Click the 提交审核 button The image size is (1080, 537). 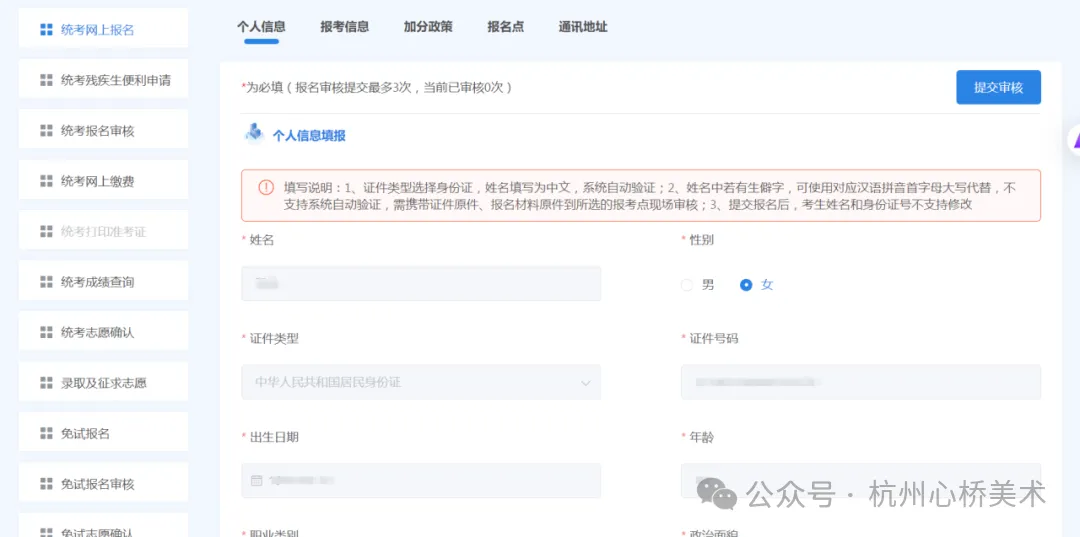[x=998, y=87]
